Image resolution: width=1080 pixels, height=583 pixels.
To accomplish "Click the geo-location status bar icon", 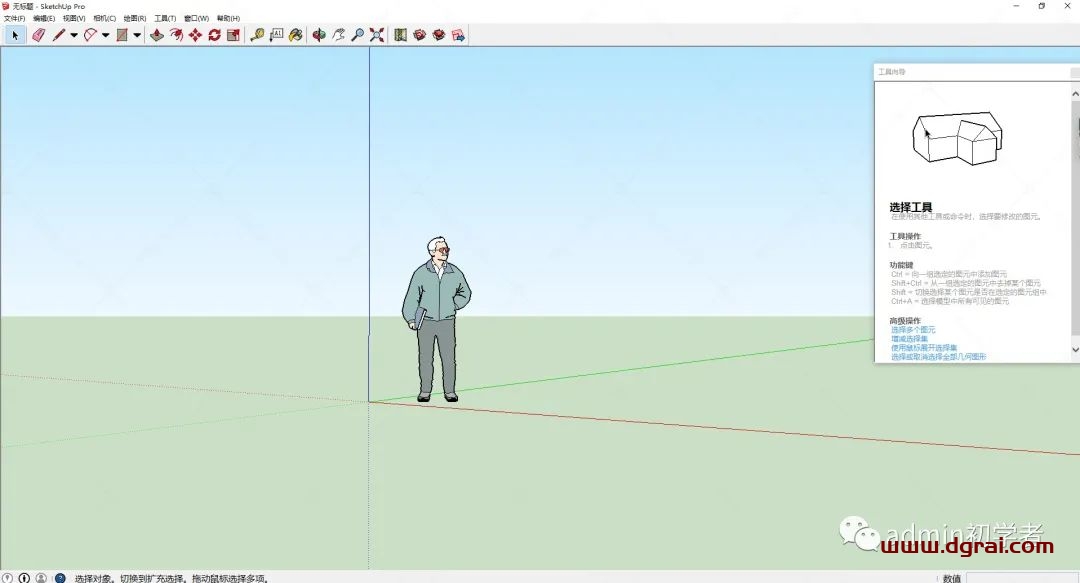I will [7, 578].
